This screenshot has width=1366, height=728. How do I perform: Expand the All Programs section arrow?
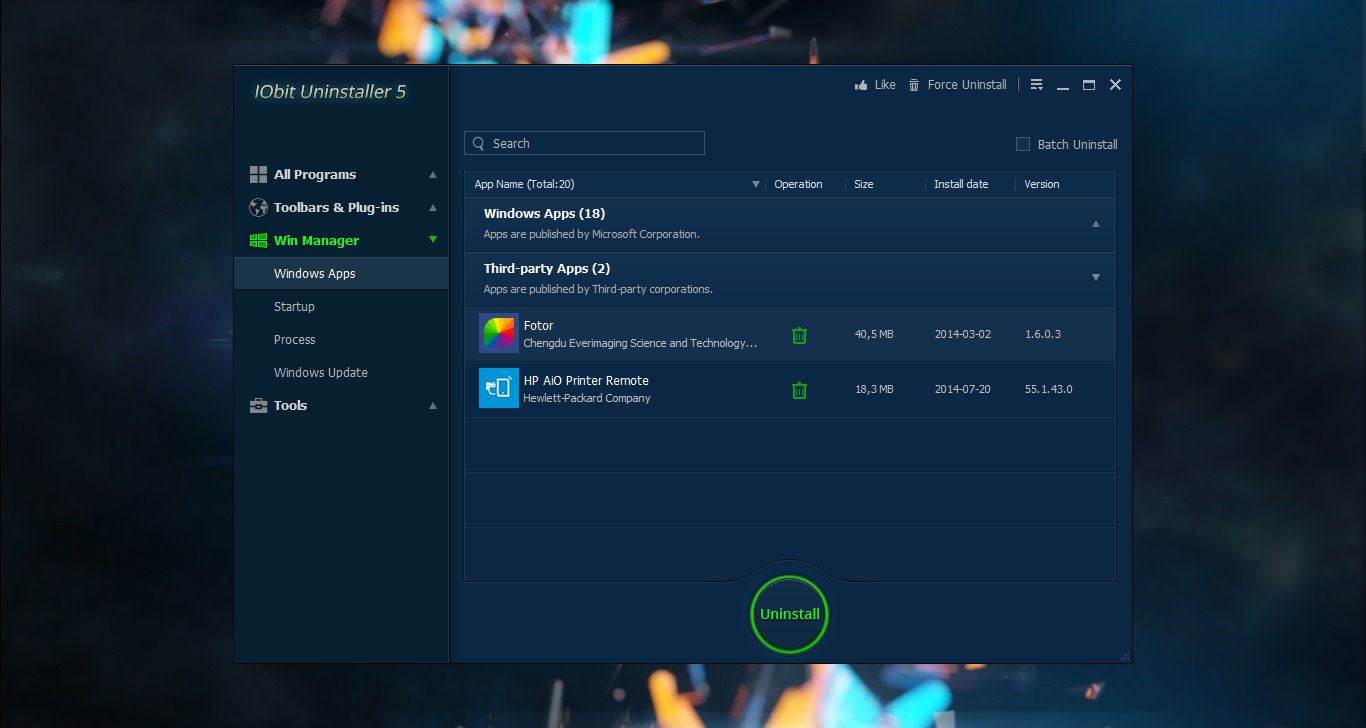pyautogui.click(x=433, y=174)
